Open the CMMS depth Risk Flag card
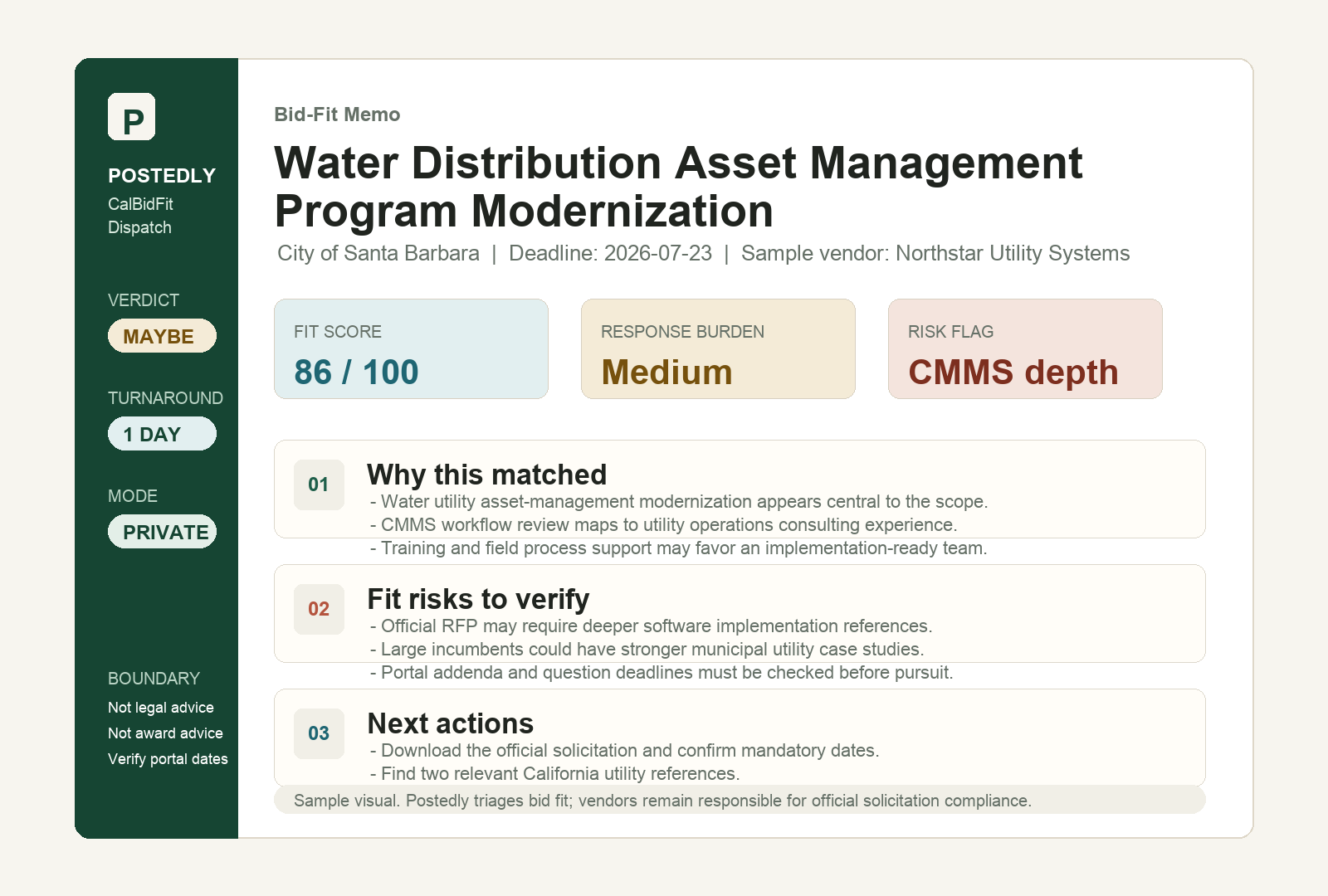This screenshot has width=1328, height=896. (x=1025, y=348)
